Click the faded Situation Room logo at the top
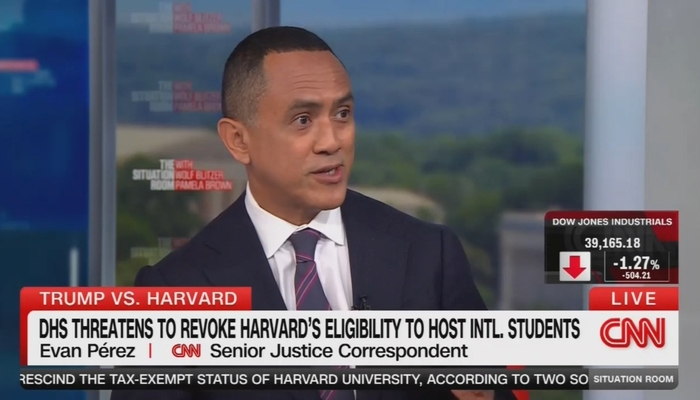The width and height of the screenshot is (700, 400). (181, 17)
